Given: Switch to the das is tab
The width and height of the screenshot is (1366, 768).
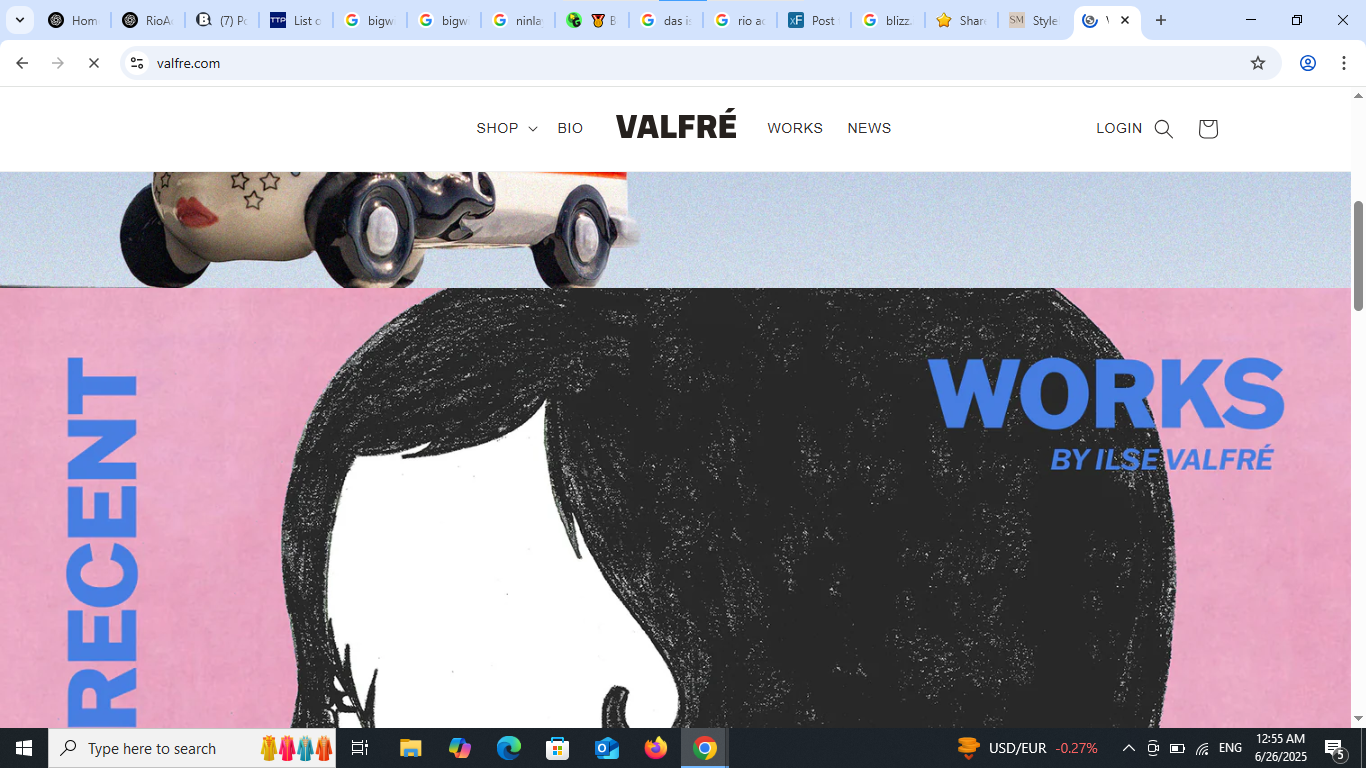Looking at the screenshot, I should tap(665, 20).
